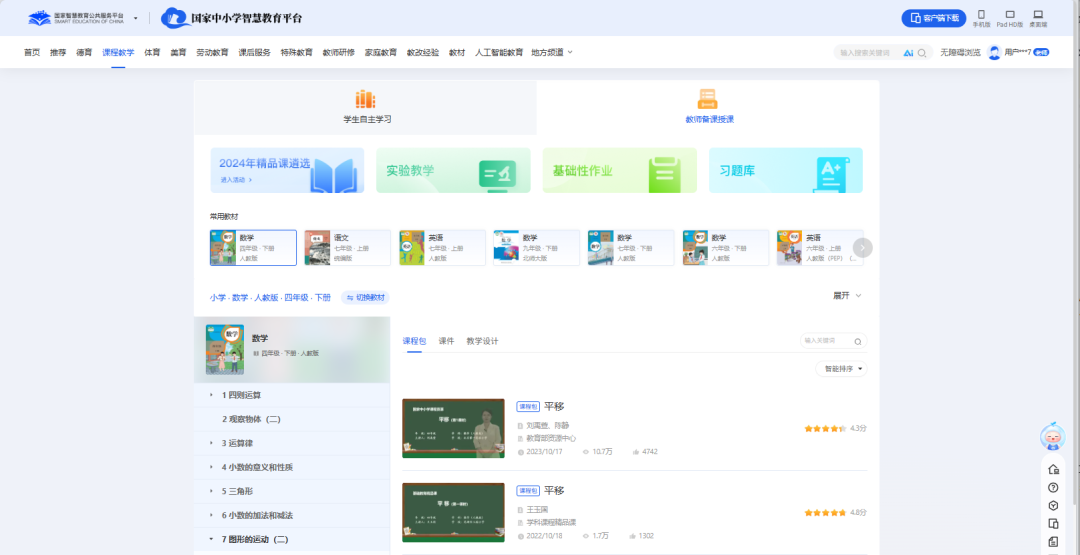
Task: Switch to the 教学设计 tab
Action: tap(482, 341)
